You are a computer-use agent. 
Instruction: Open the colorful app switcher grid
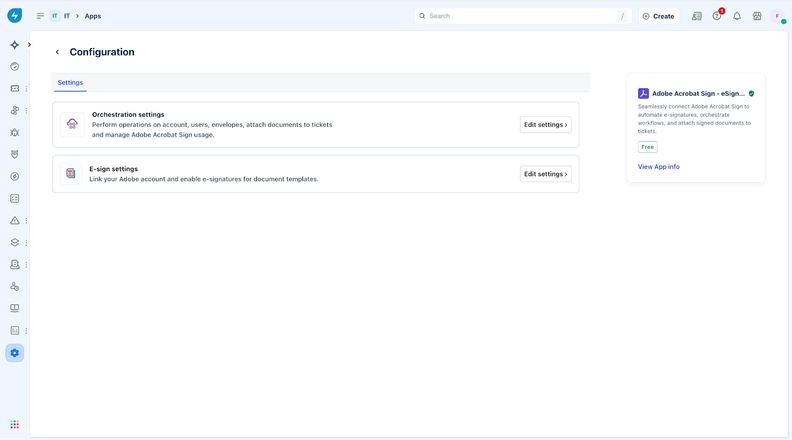pos(15,424)
